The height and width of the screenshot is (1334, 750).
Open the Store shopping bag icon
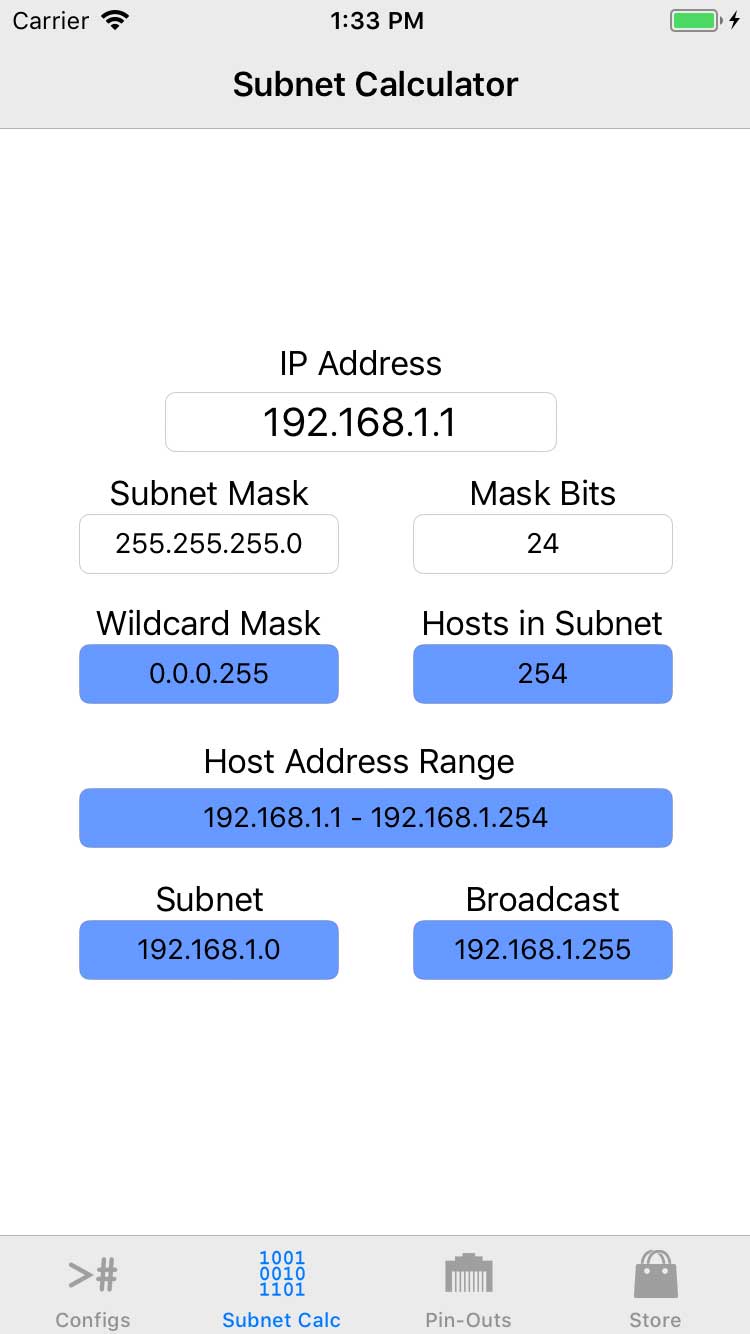coord(656,1274)
